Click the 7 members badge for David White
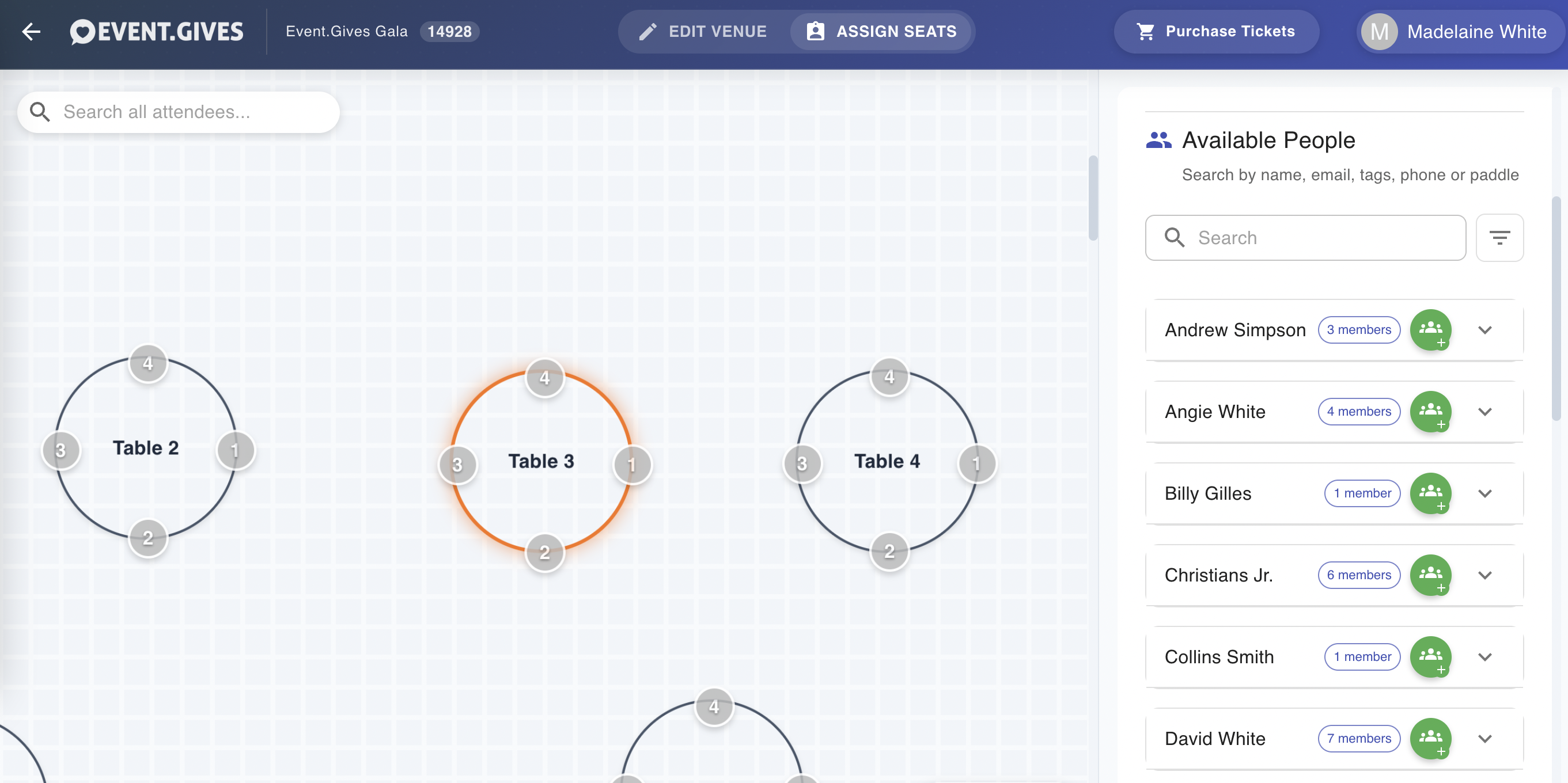1568x783 pixels. click(x=1359, y=739)
